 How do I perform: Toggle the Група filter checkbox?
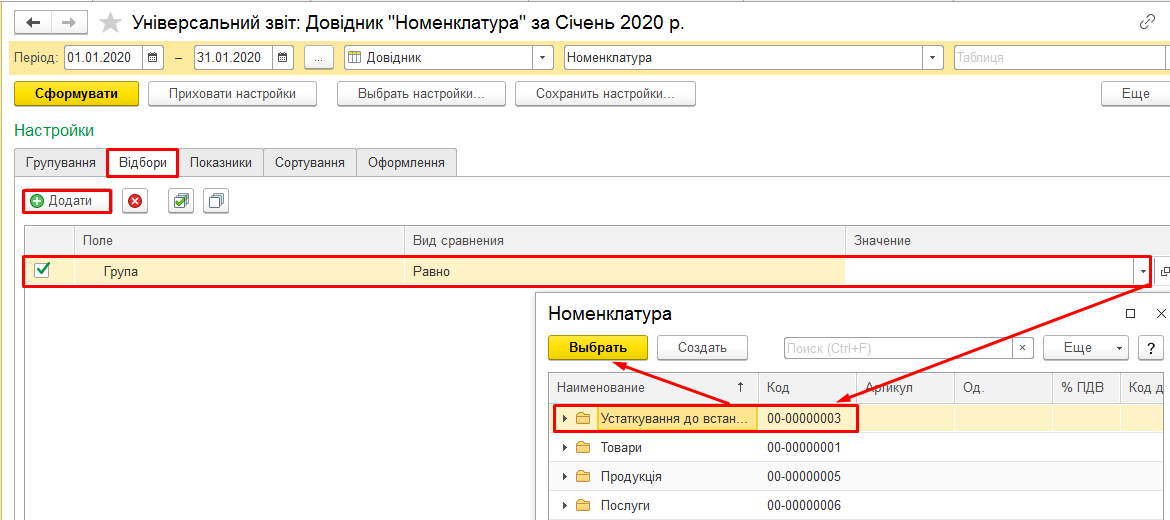(43, 272)
